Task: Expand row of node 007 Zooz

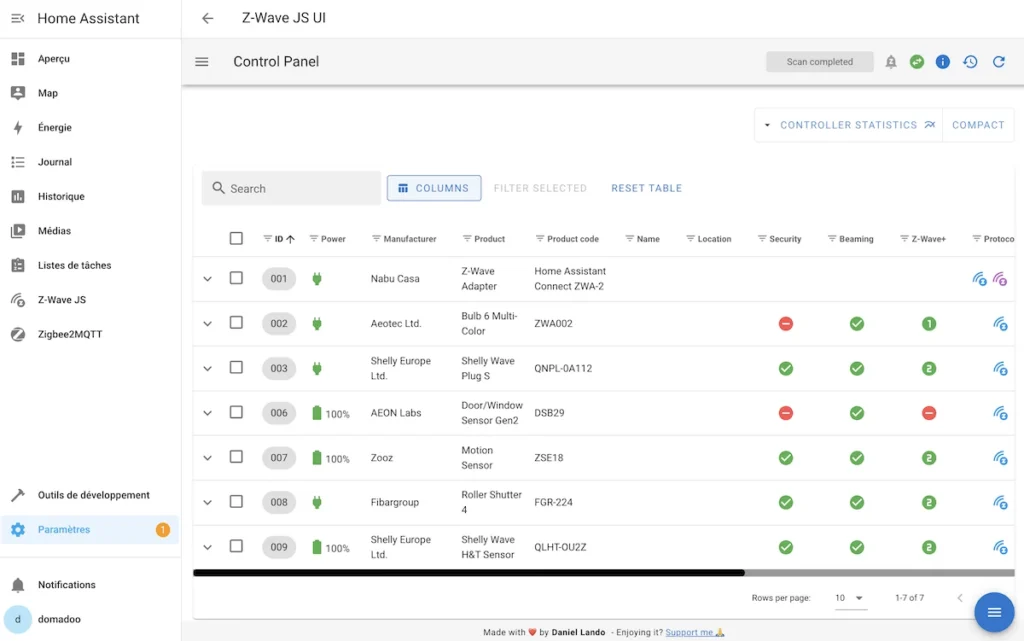Action: pyautogui.click(x=208, y=458)
